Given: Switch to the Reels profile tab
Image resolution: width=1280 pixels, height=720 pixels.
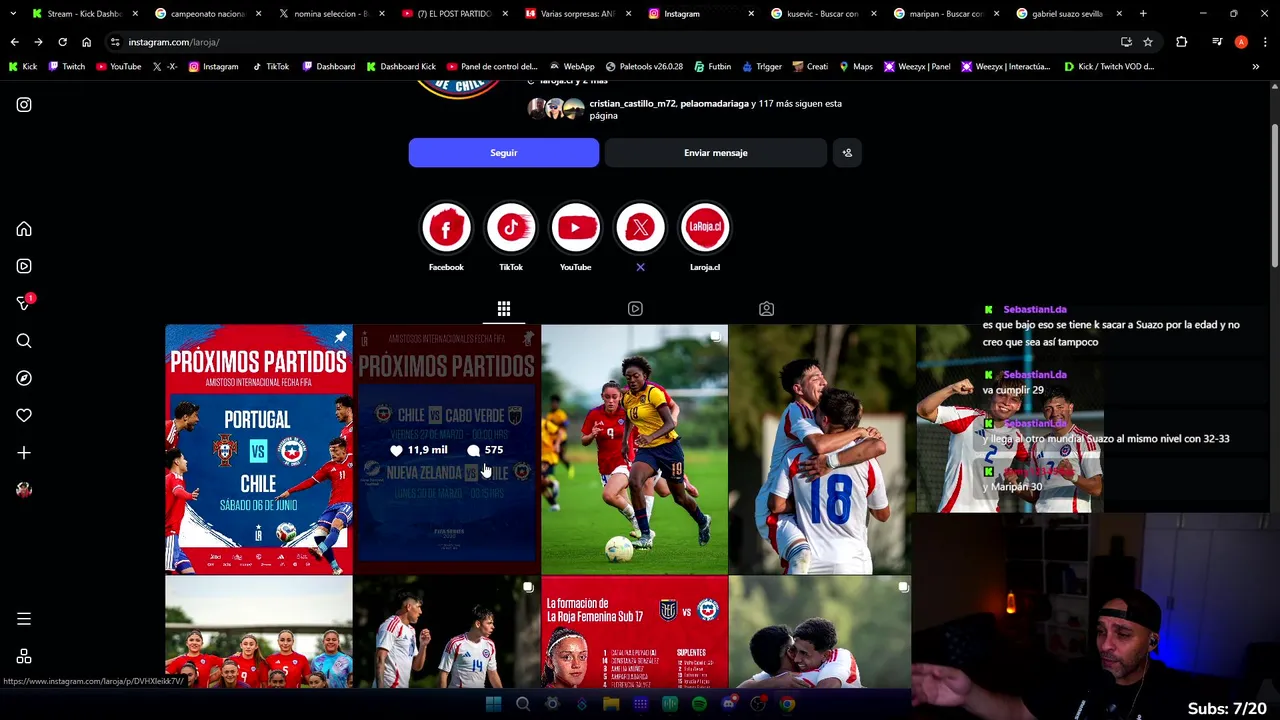Looking at the screenshot, I should pyautogui.click(x=635, y=309).
